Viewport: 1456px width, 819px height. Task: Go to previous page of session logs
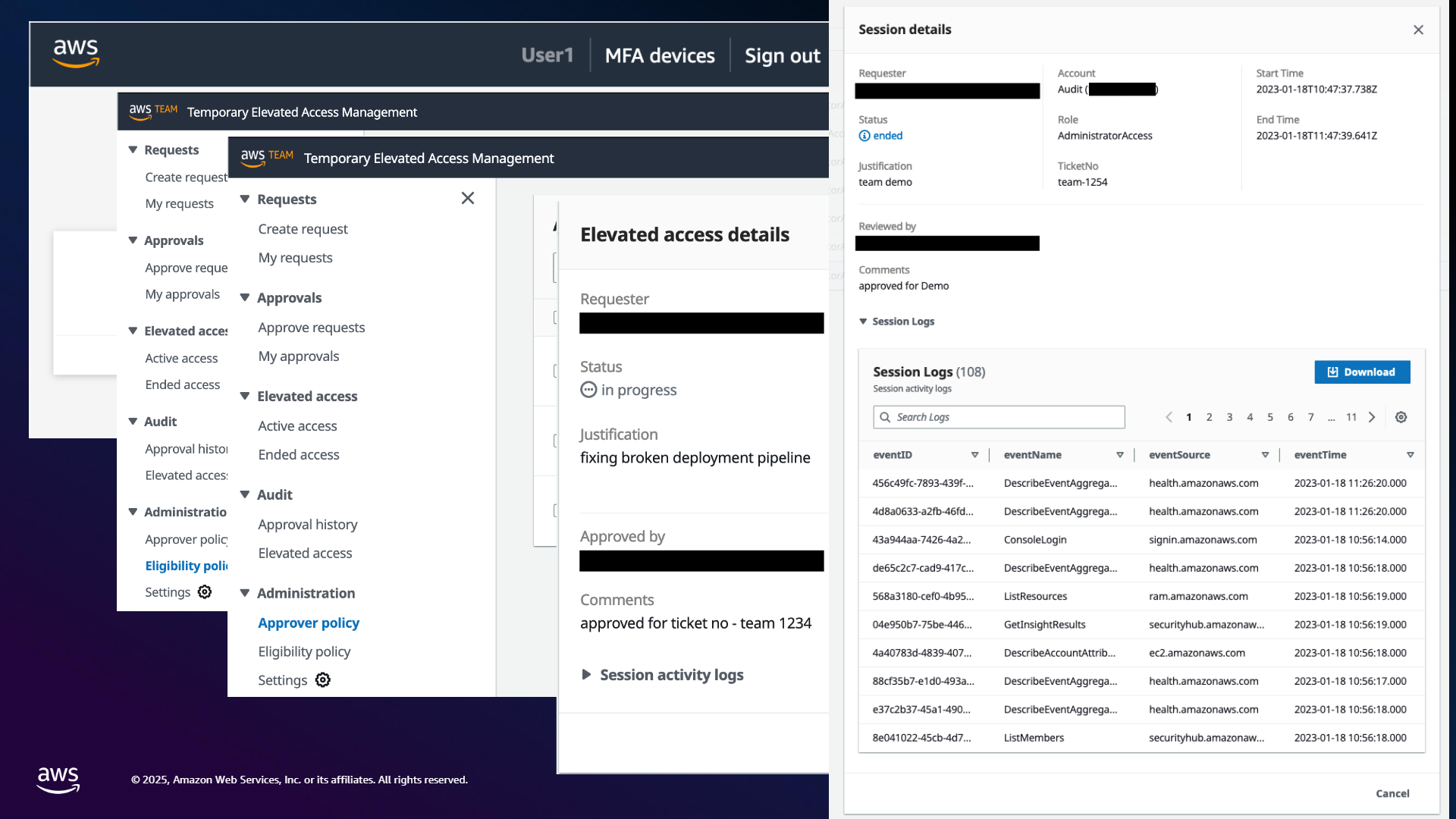point(1169,417)
